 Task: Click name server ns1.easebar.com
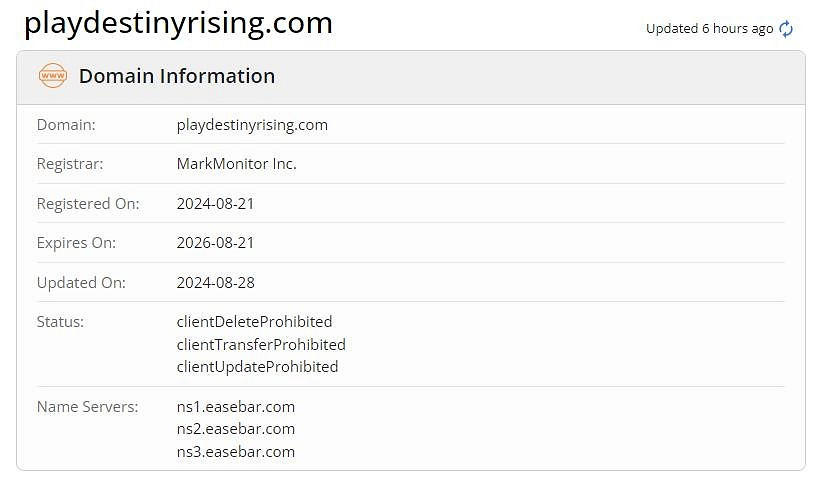tap(235, 407)
